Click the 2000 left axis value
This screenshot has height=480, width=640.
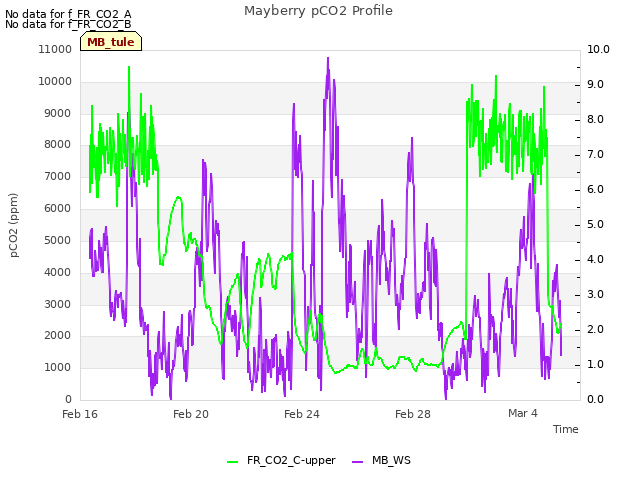pyautogui.click(x=58, y=336)
